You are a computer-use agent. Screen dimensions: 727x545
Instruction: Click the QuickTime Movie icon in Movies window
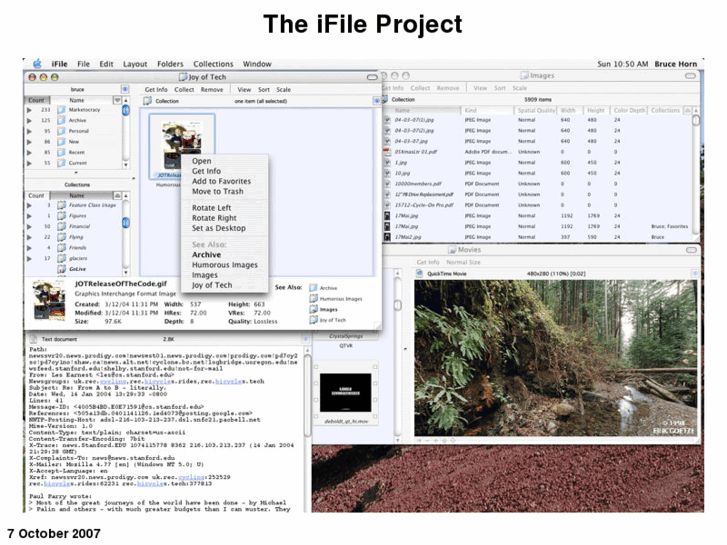419,274
